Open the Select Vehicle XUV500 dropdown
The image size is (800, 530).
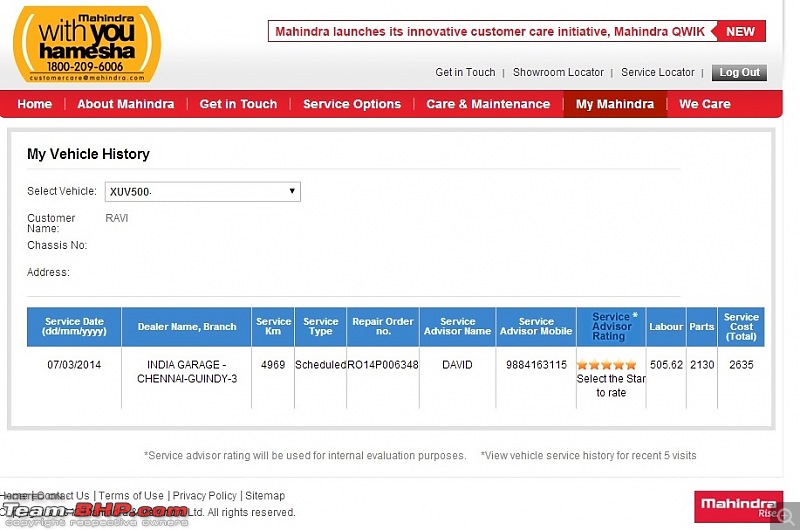(x=203, y=192)
